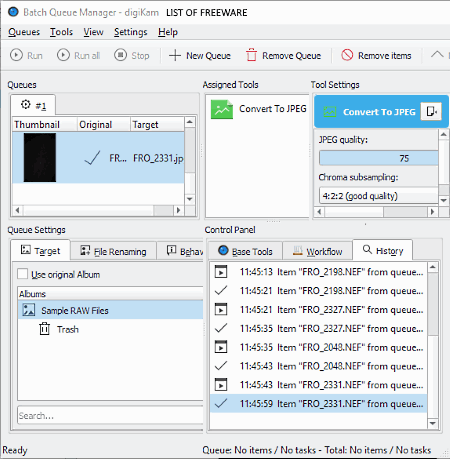The height and width of the screenshot is (459, 450).
Task: Select history entry 11:45:21 FRO_2327.NEF
Action: (x=318, y=310)
